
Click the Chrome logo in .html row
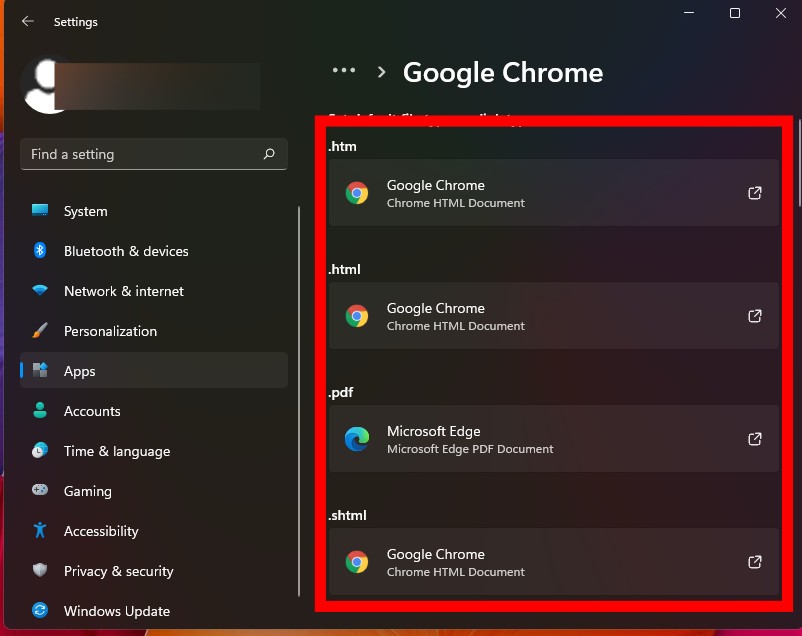[x=357, y=316]
